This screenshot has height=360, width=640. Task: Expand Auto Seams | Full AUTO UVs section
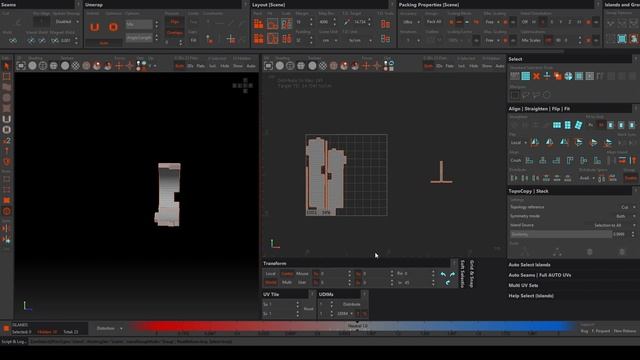[x=540, y=275]
